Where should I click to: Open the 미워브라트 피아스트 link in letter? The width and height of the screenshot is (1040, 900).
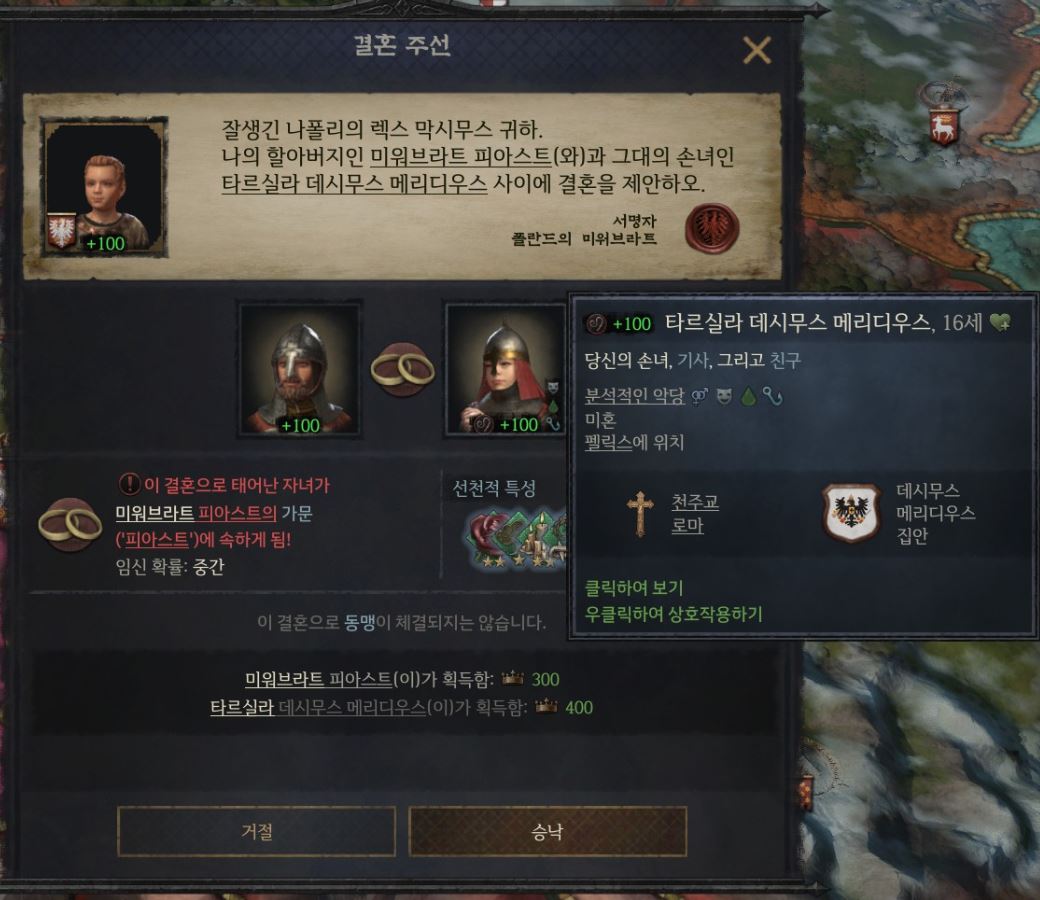460,157
